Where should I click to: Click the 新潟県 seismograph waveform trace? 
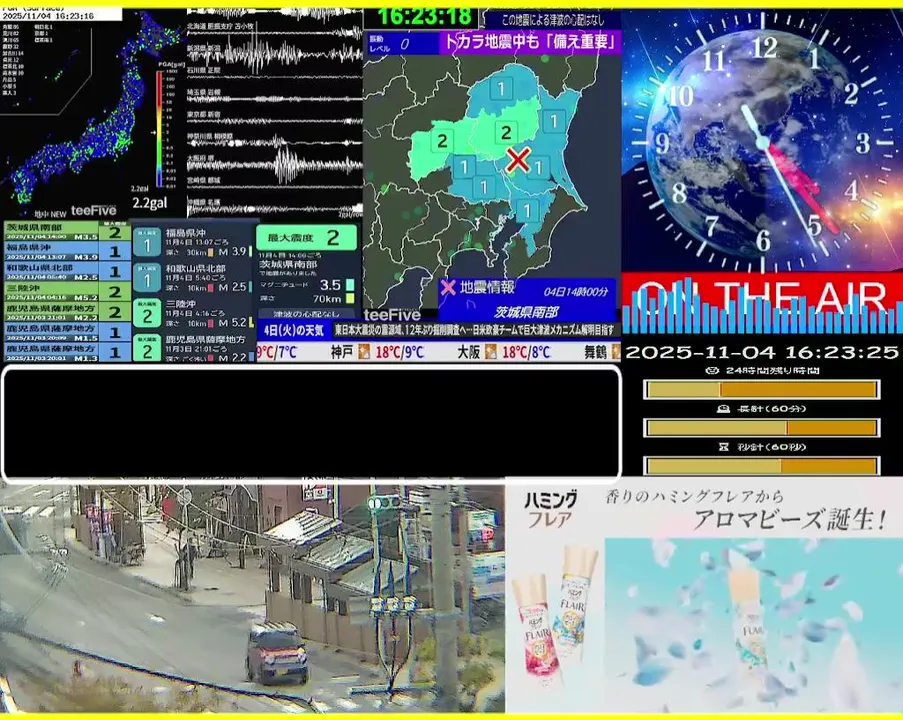(x=275, y=54)
